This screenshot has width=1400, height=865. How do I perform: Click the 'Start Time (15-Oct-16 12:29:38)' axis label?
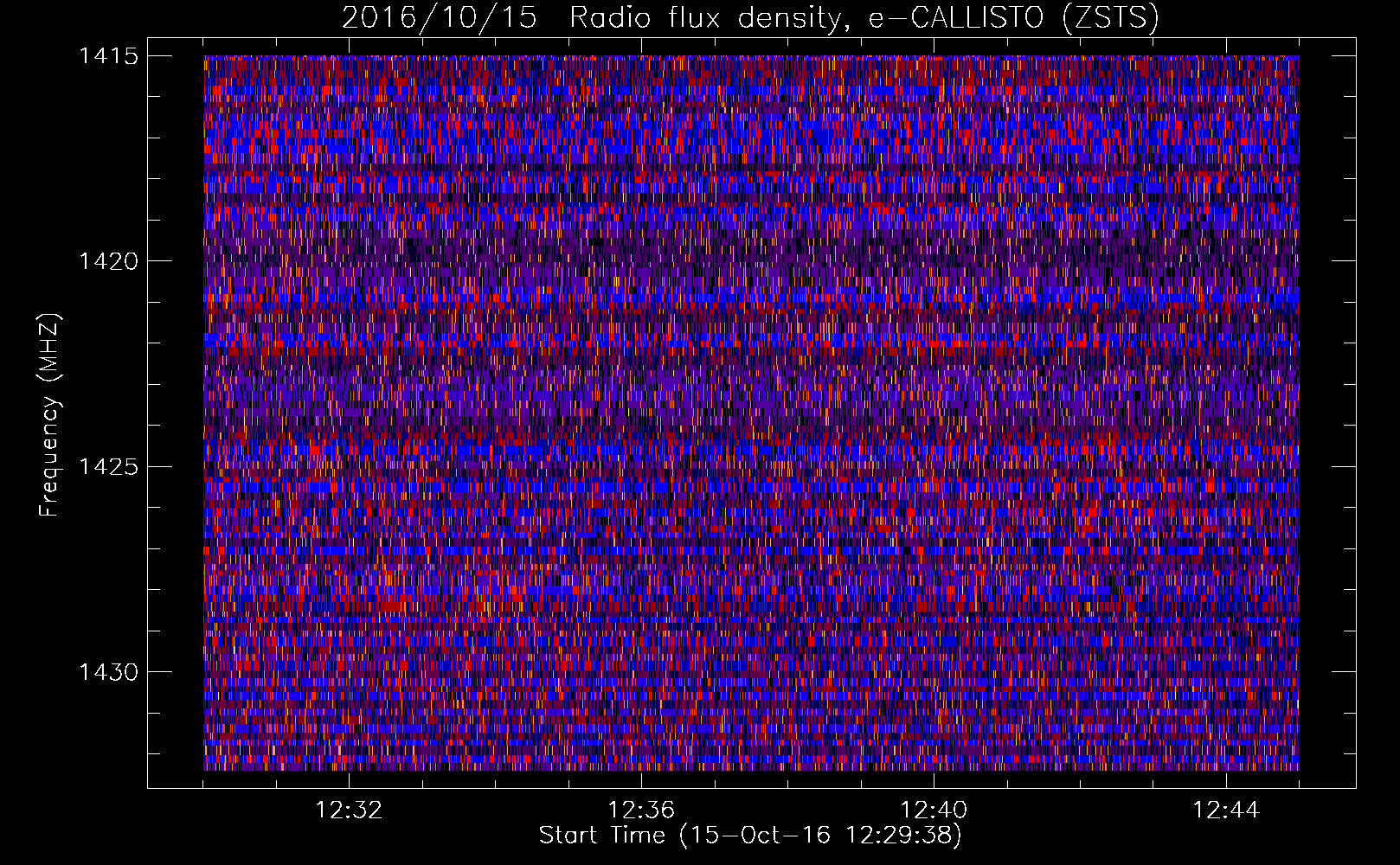(750, 836)
